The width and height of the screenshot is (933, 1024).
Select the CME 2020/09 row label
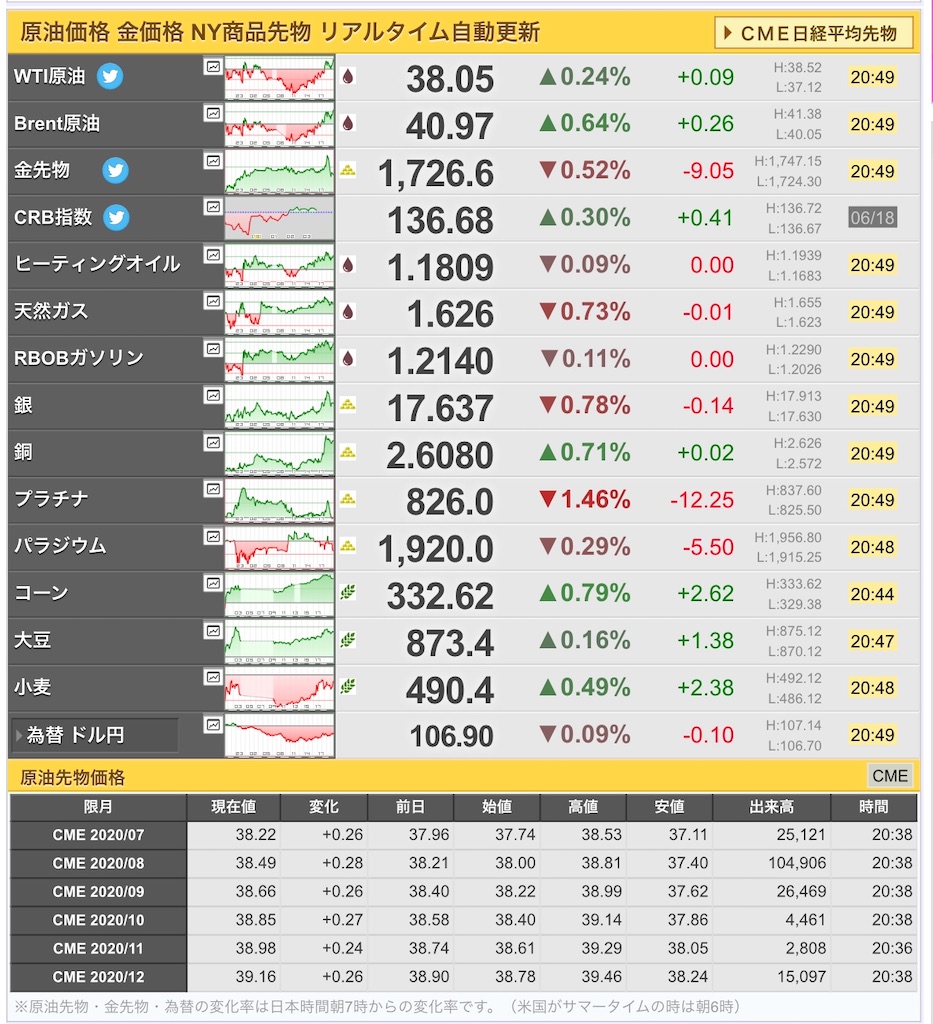tap(98, 892)
